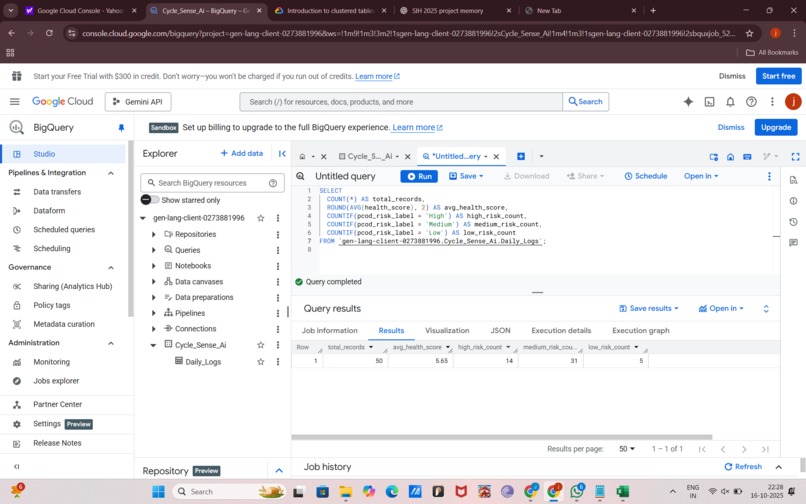Collapse the Cycle_Sense_Ai dataset node
This screenshot has width=806, height=504.
[153, 345]
